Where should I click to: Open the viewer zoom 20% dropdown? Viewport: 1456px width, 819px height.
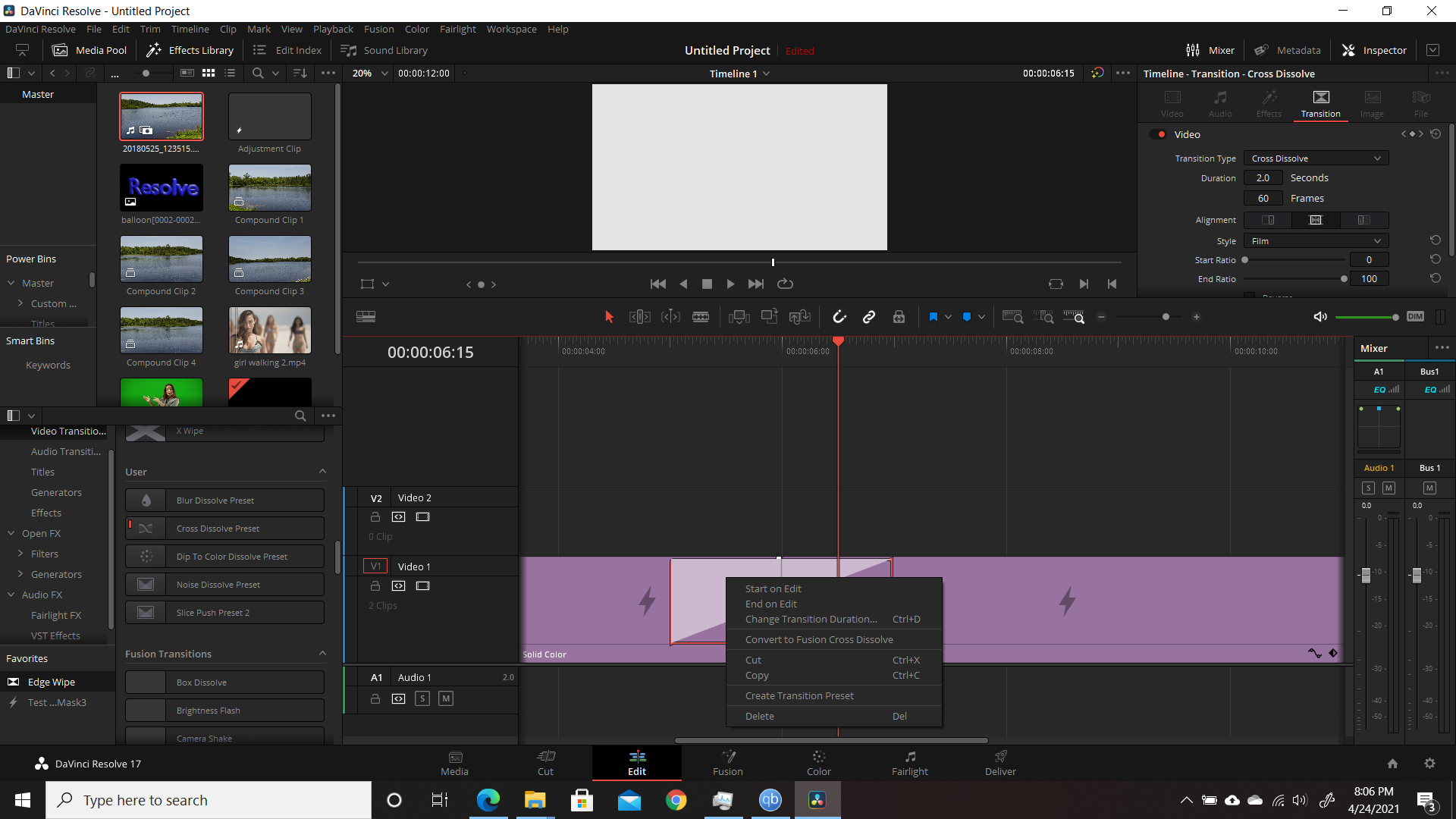(x=370, y=74)
